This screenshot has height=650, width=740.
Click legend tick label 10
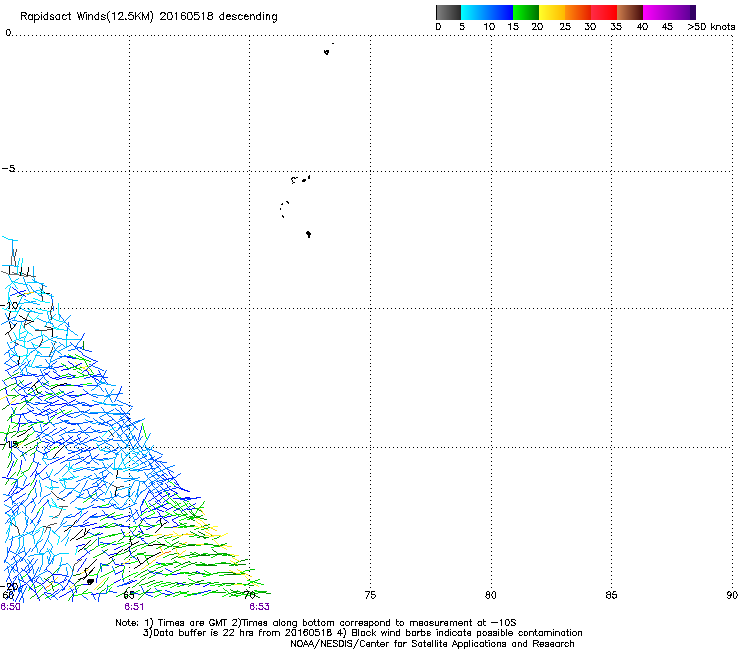489,26
